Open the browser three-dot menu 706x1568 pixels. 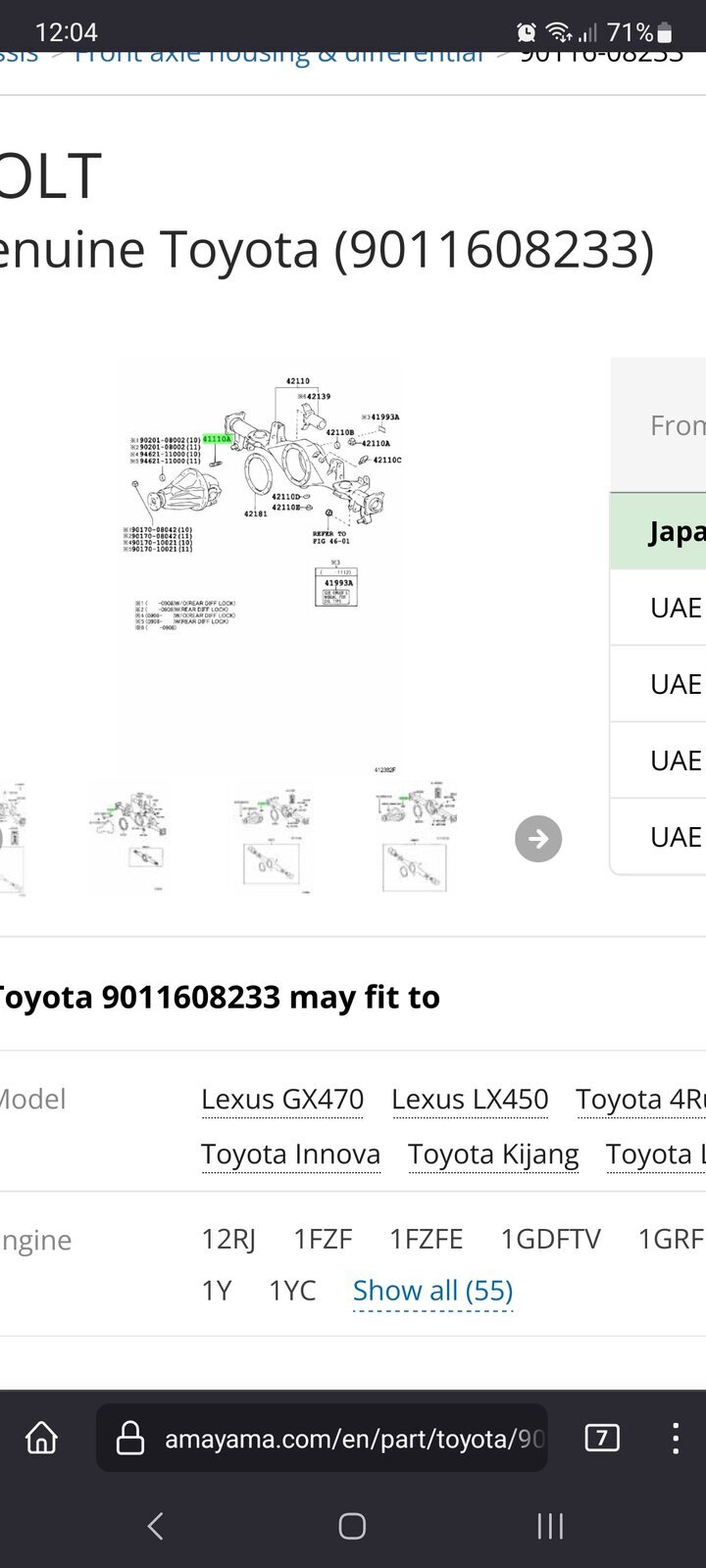[675, 1438]
